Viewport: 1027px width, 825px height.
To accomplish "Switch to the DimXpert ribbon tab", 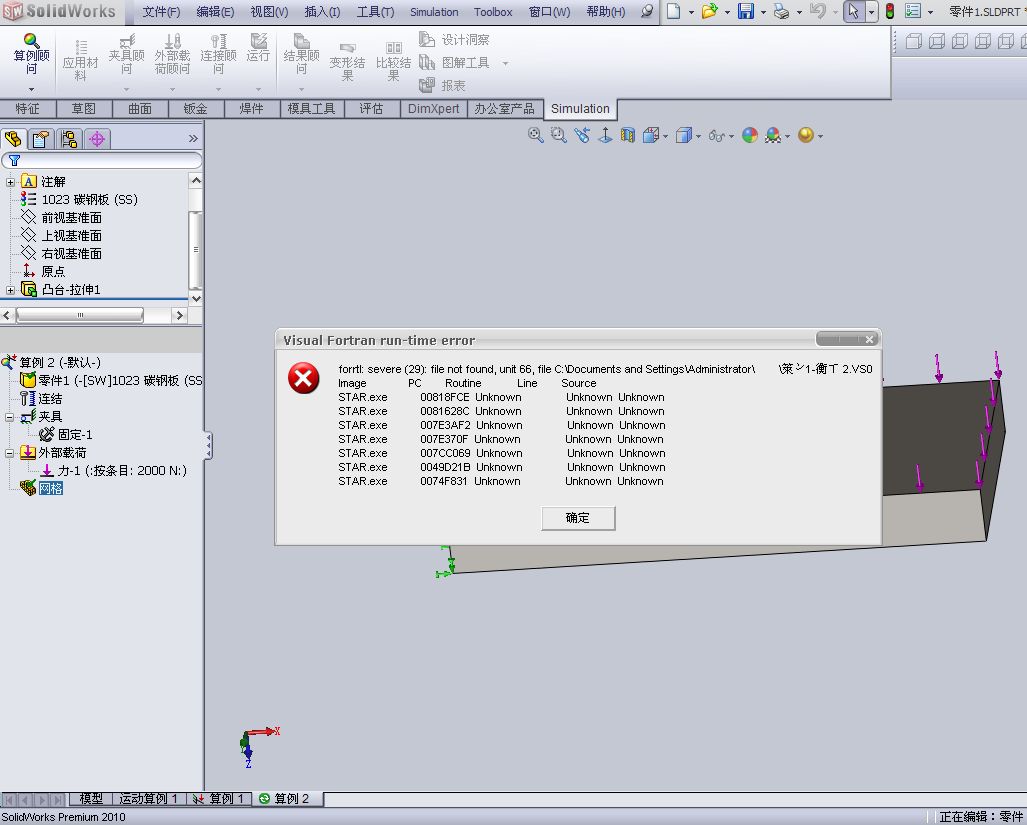I will coord(433,109).
